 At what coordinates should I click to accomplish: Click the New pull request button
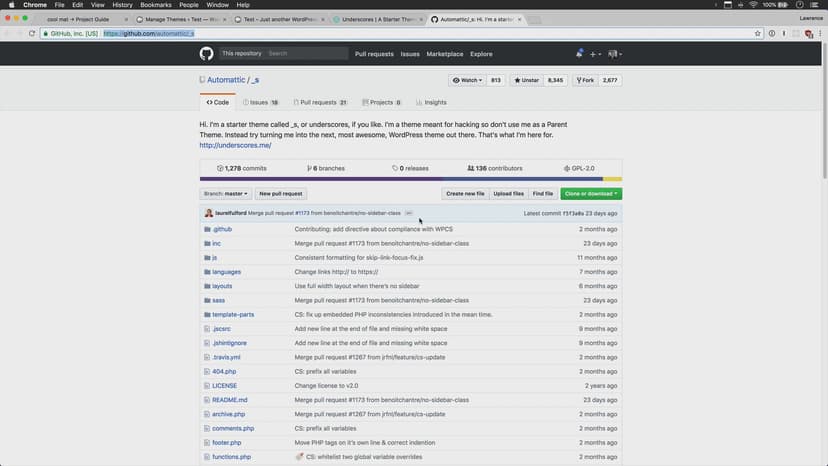coord(280,194)
